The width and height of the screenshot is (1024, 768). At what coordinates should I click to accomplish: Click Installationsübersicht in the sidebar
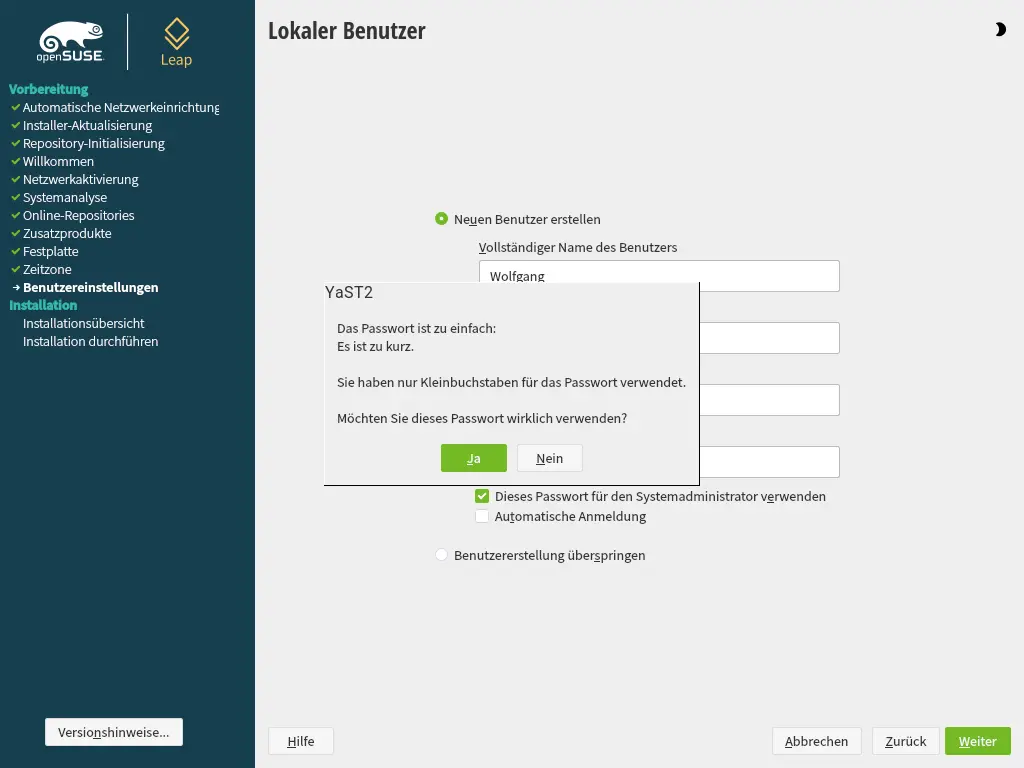[x=84, y=323]
